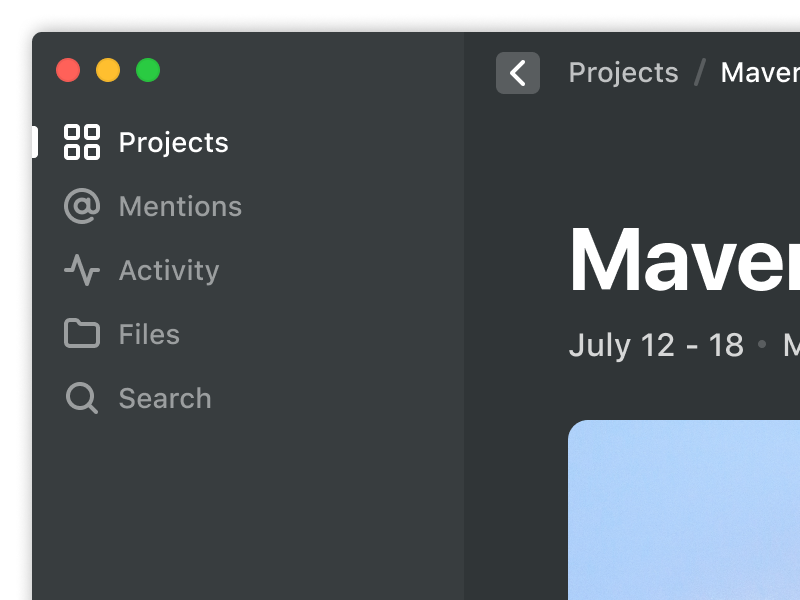Click the large Maver project title
Screen dimensions: 800x600
[x=684, y=260]
